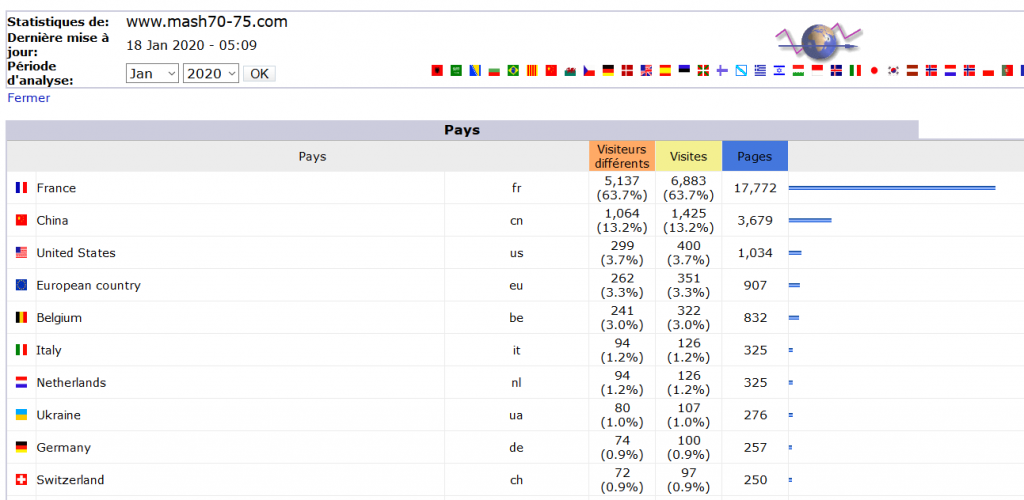This screenshot has width=1024, height=500.
Task: Choose the Saudi Arabian green flag icon
Action: coord(456,70)
